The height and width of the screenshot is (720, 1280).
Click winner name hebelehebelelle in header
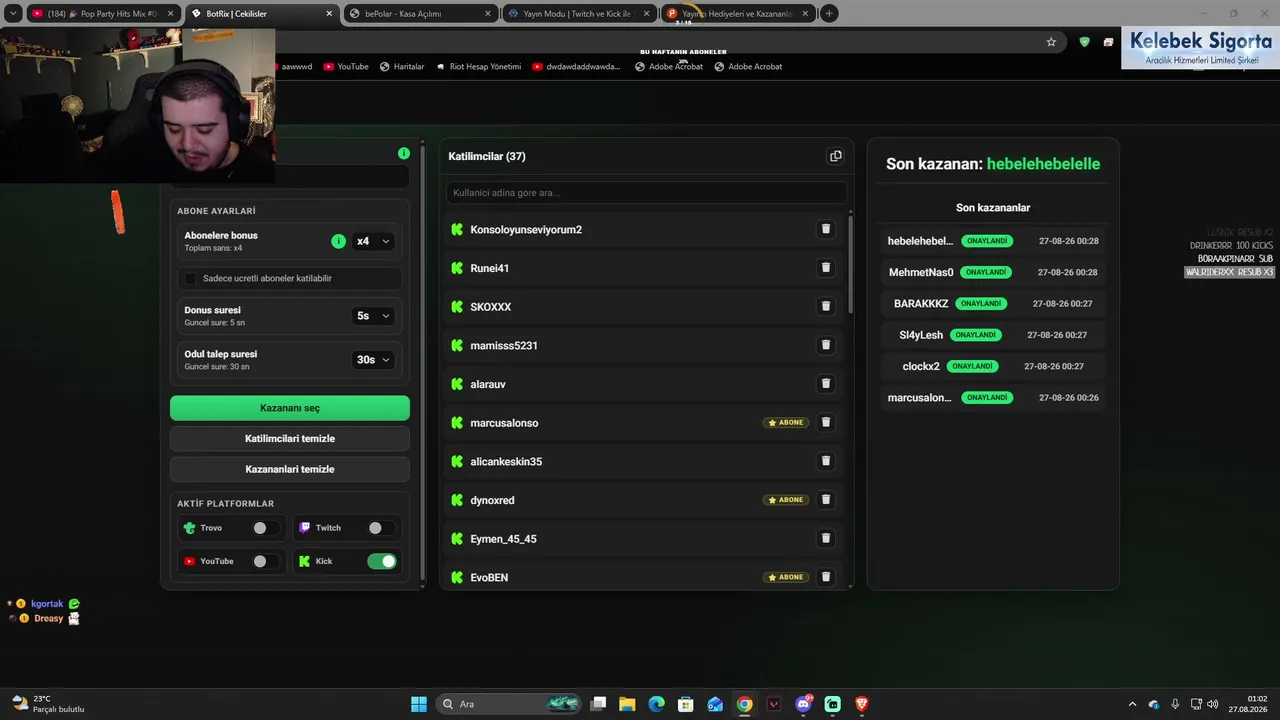[x=1043, y=164]
